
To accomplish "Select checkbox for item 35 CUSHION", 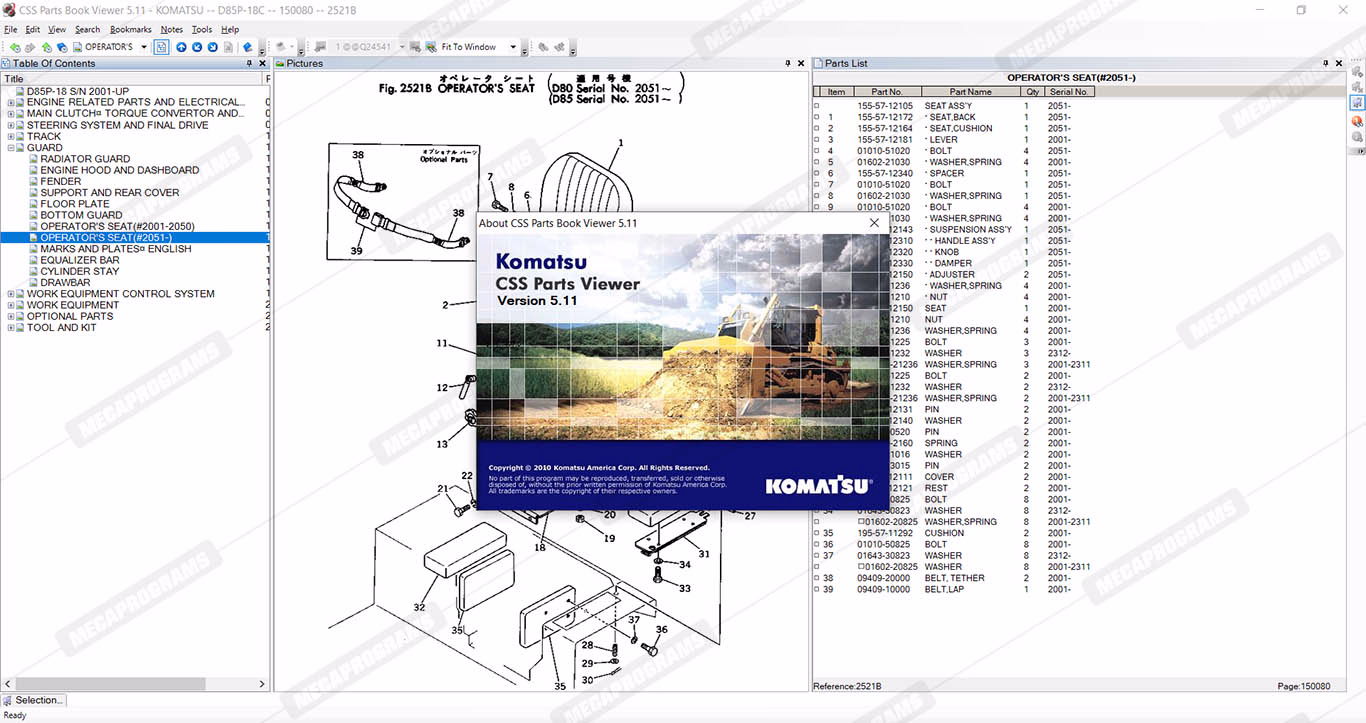I will 817,534.
